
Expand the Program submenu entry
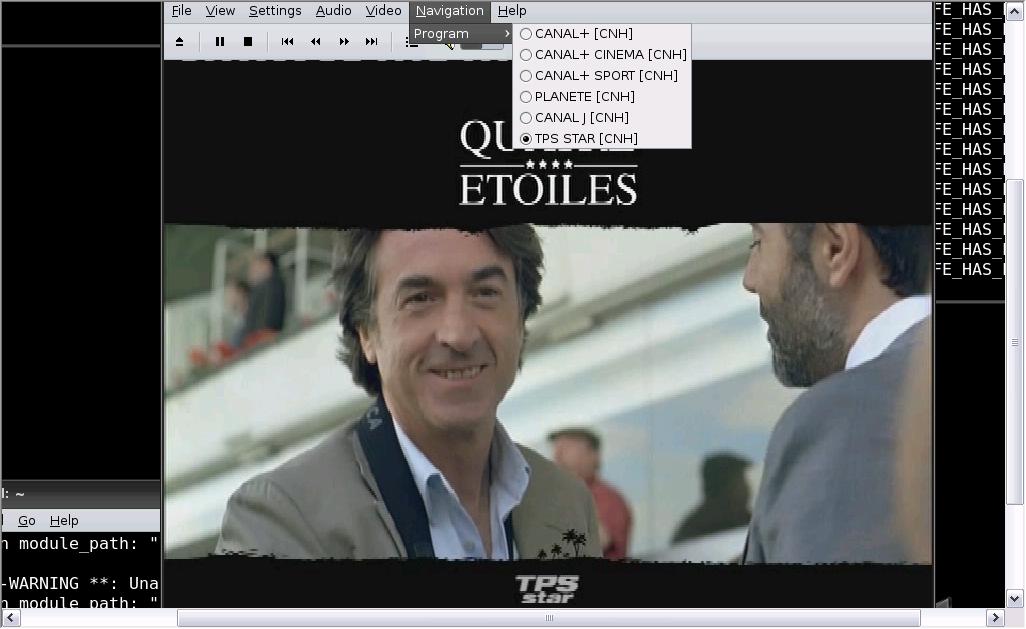[461, 33]
